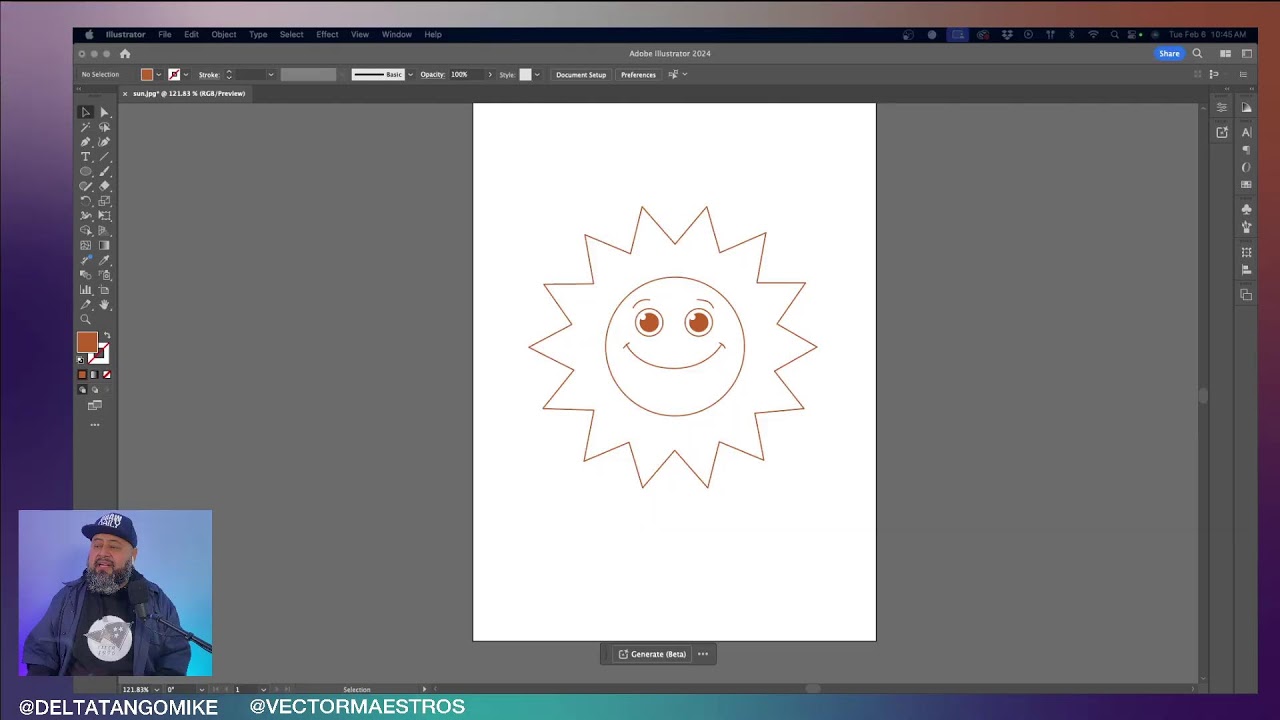Choose the Perspective Grid tool
Screen dimensions: 1280x720
(104, 230)
